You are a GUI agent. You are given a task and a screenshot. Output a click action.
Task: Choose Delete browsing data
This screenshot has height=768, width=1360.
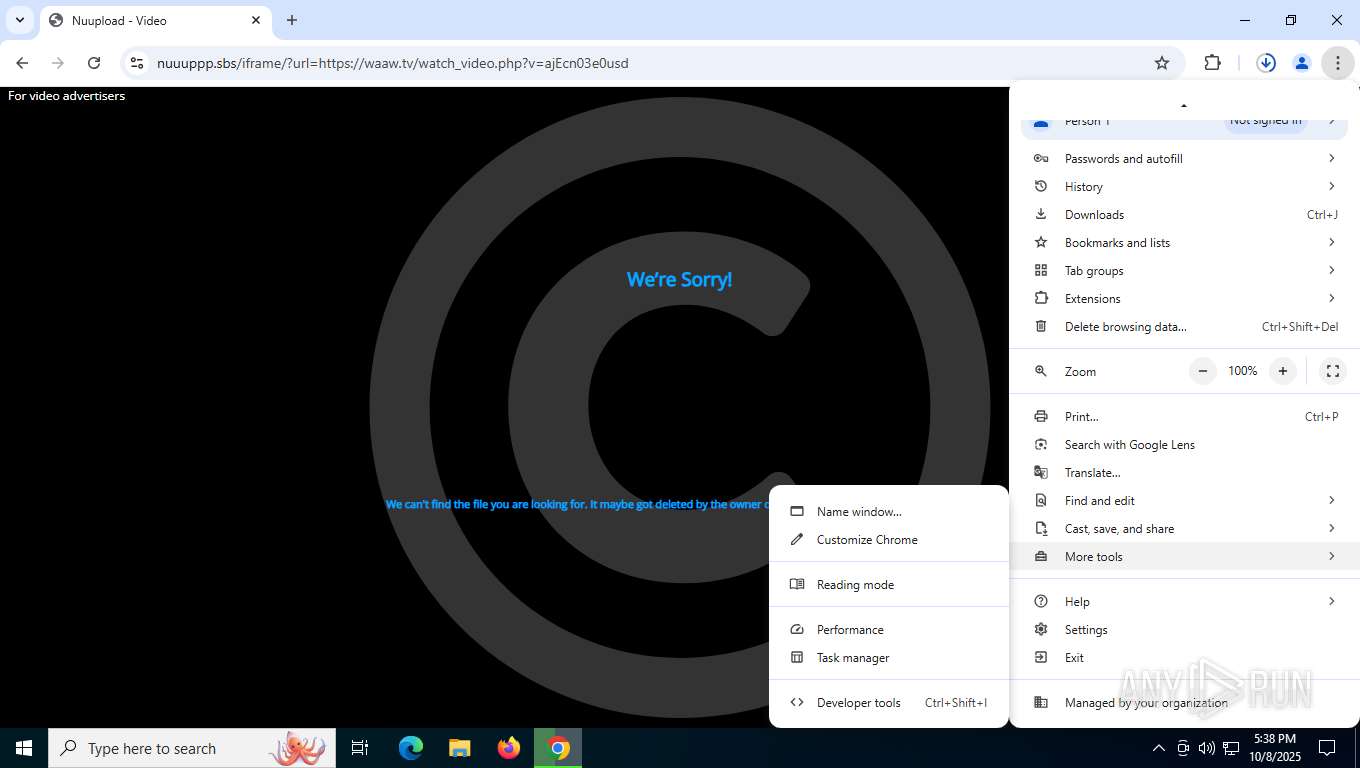(1185, 327)
